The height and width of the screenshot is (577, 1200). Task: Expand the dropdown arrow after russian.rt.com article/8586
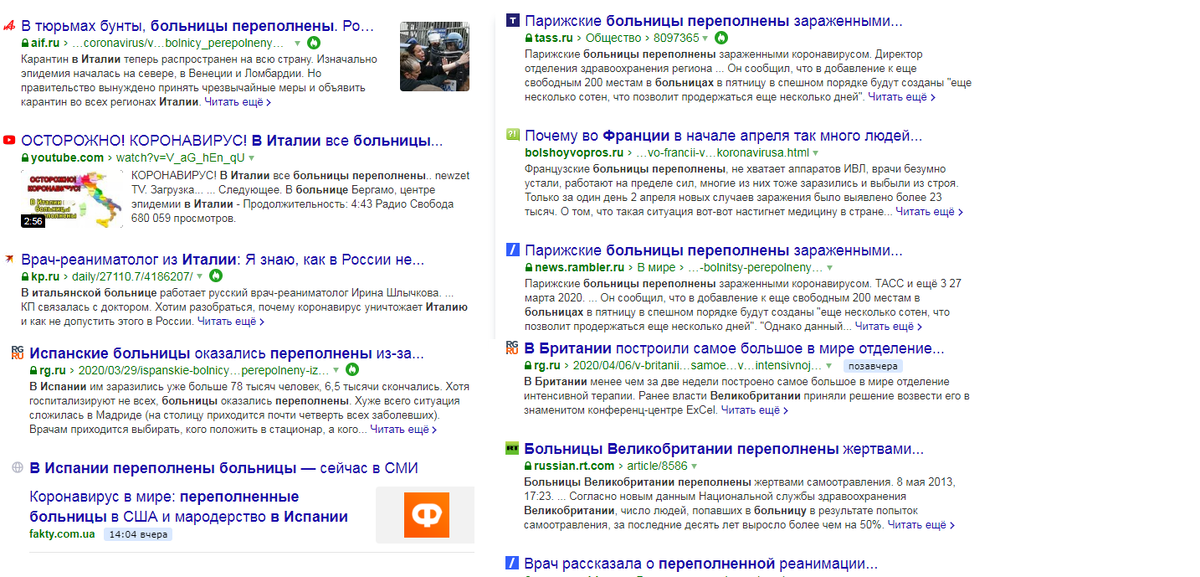click(692, 467)
